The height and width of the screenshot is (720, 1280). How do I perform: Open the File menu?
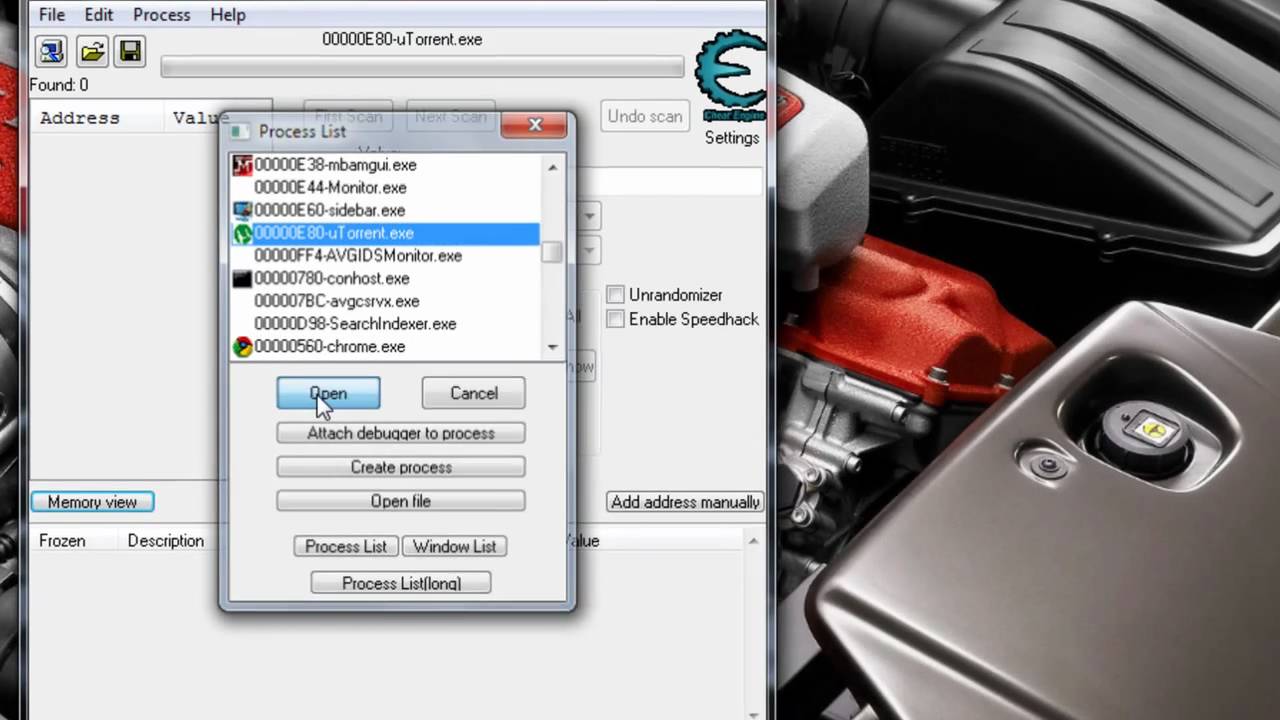(x=51, y=15)
